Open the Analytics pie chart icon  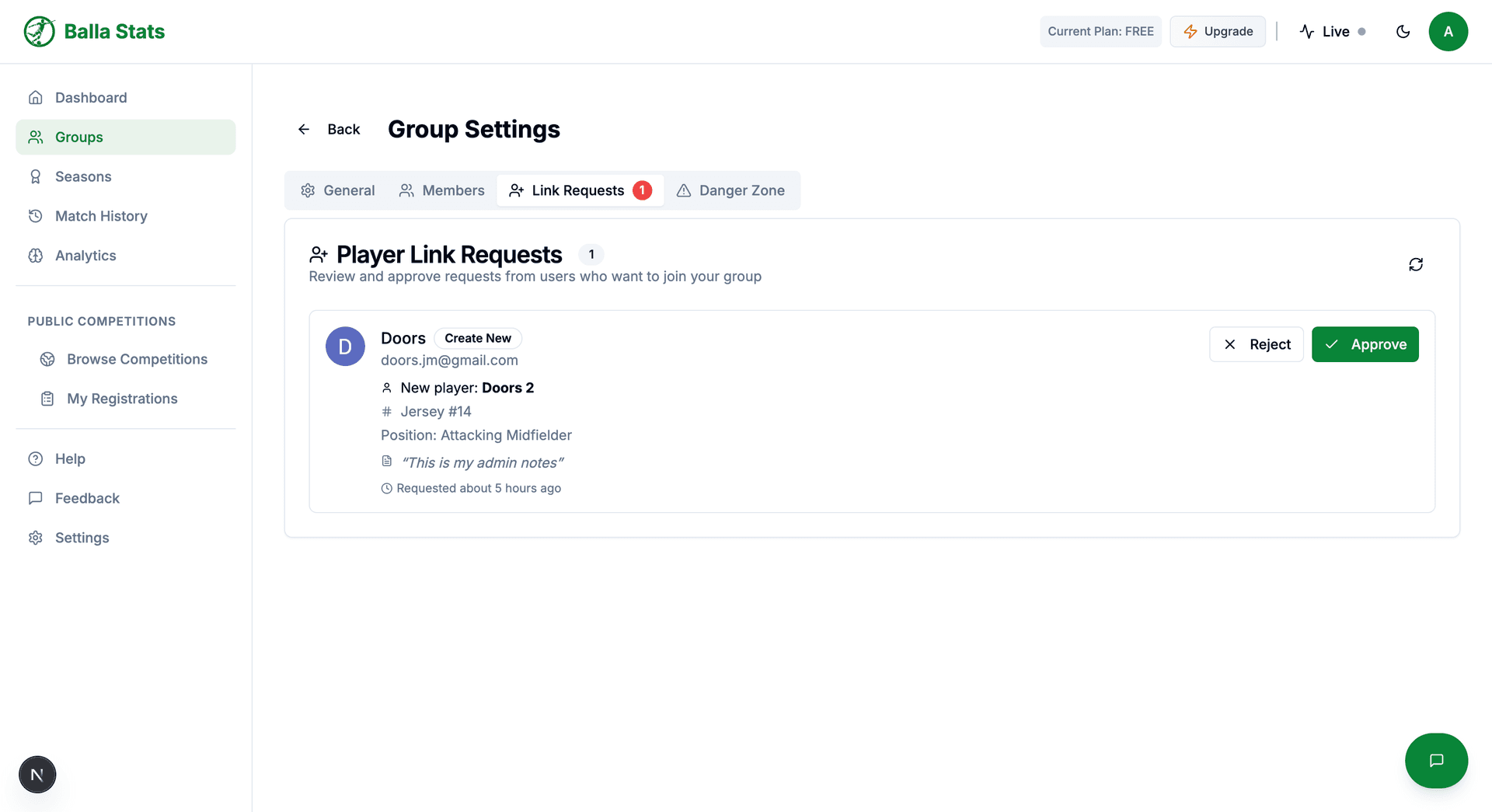click(x=36, y=255)
